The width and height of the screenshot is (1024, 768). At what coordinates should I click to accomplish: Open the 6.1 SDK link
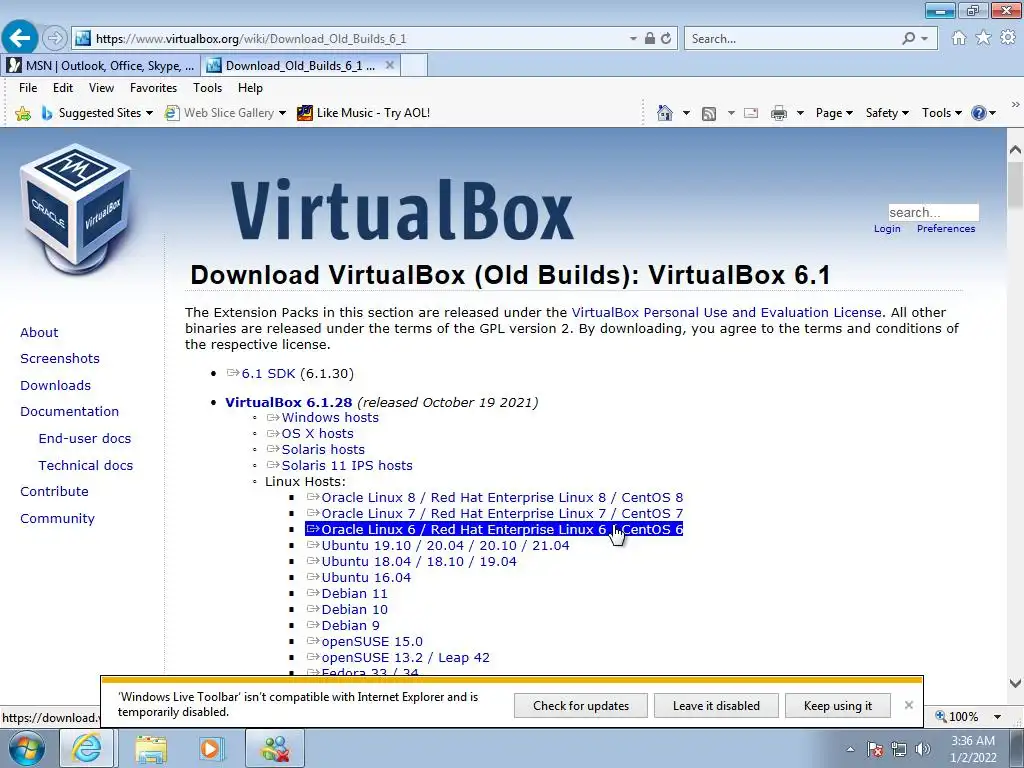pos(268,374)
